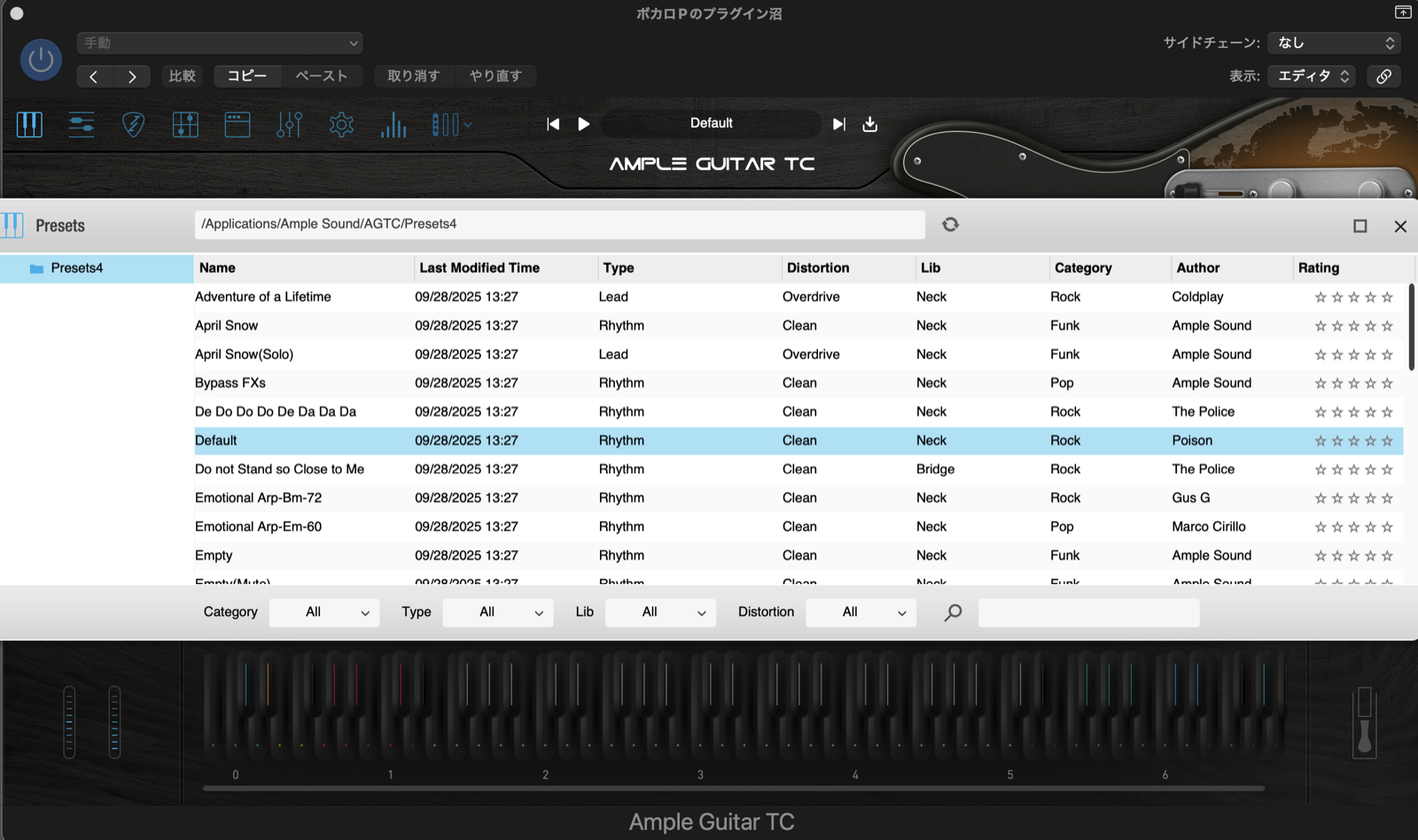
Task: Rate the Empty preset three stars
Action: tap(1354, 556)
